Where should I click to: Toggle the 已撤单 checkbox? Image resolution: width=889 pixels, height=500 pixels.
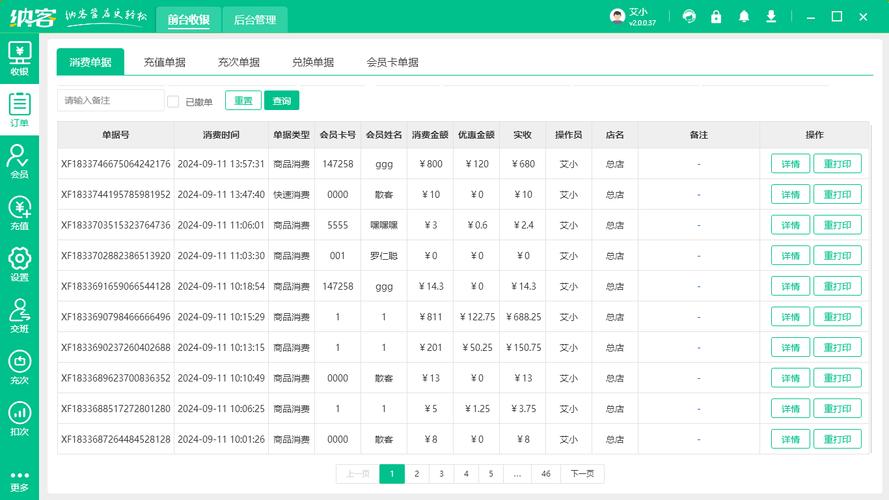click(x=173, y=101)
